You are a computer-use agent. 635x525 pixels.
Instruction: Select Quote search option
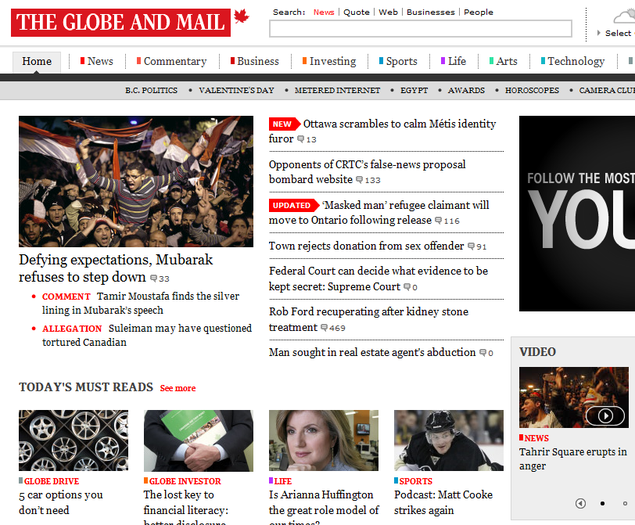(x=356, y=12)
